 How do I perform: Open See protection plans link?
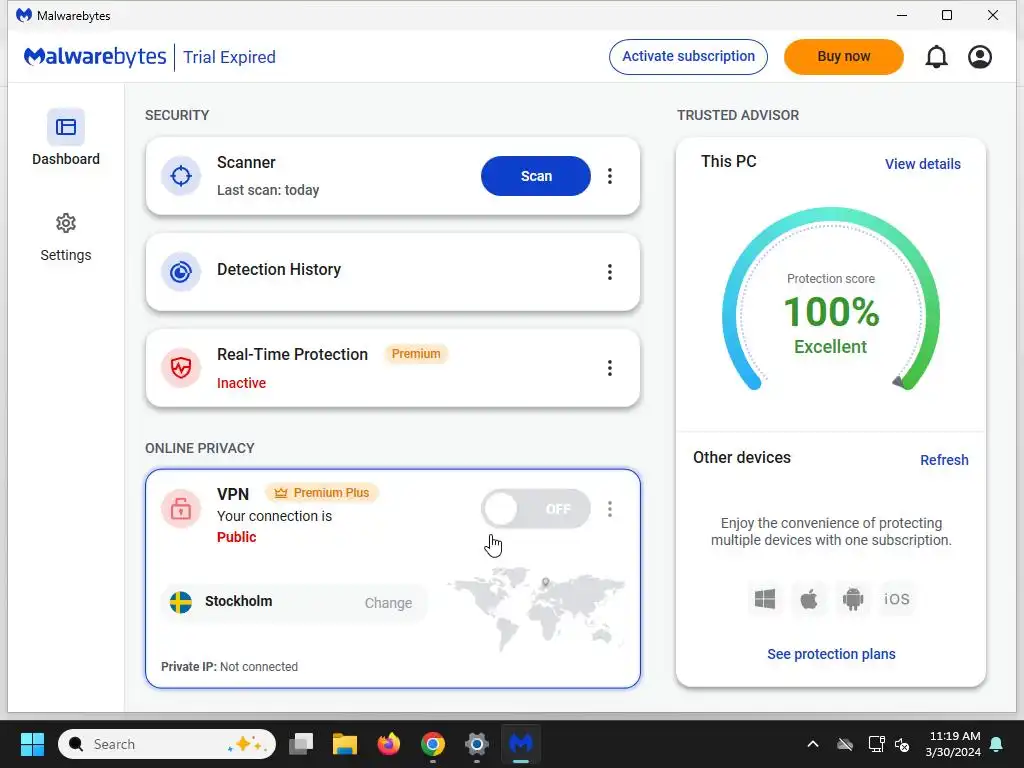tap(831, 654)
